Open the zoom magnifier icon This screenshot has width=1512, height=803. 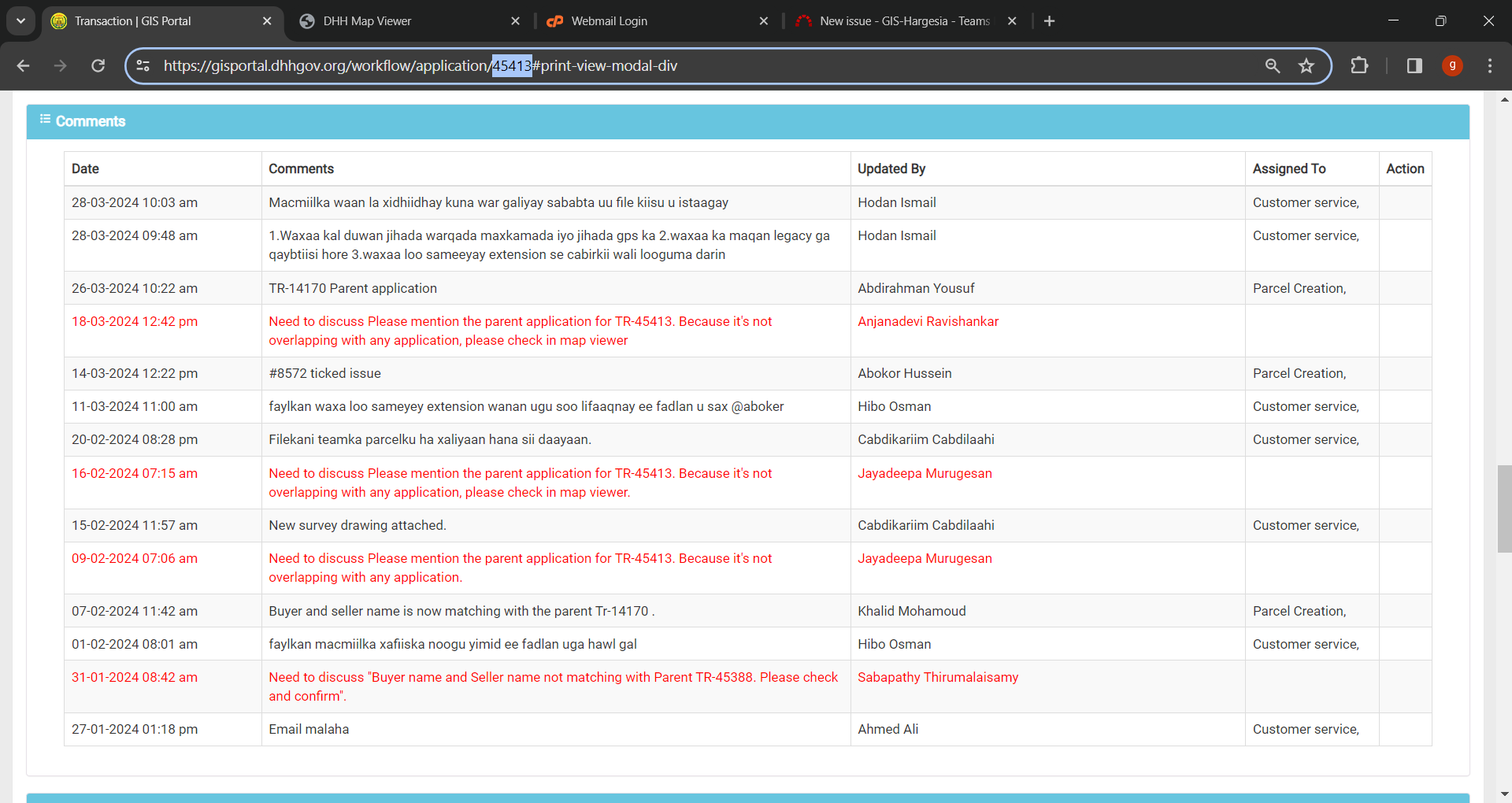[x=1273, y=66]
